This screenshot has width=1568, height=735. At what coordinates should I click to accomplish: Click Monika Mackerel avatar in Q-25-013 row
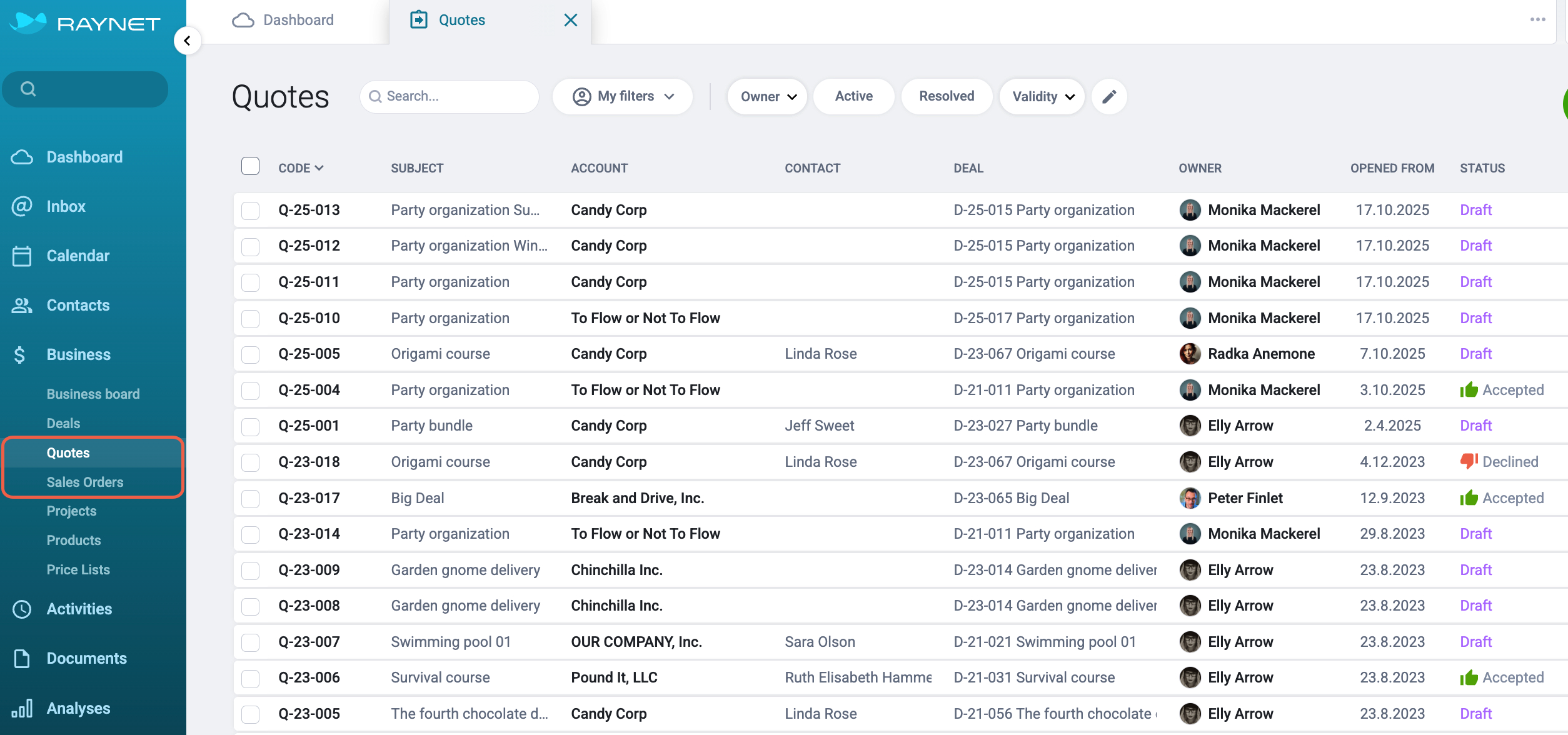point(1190,210)
